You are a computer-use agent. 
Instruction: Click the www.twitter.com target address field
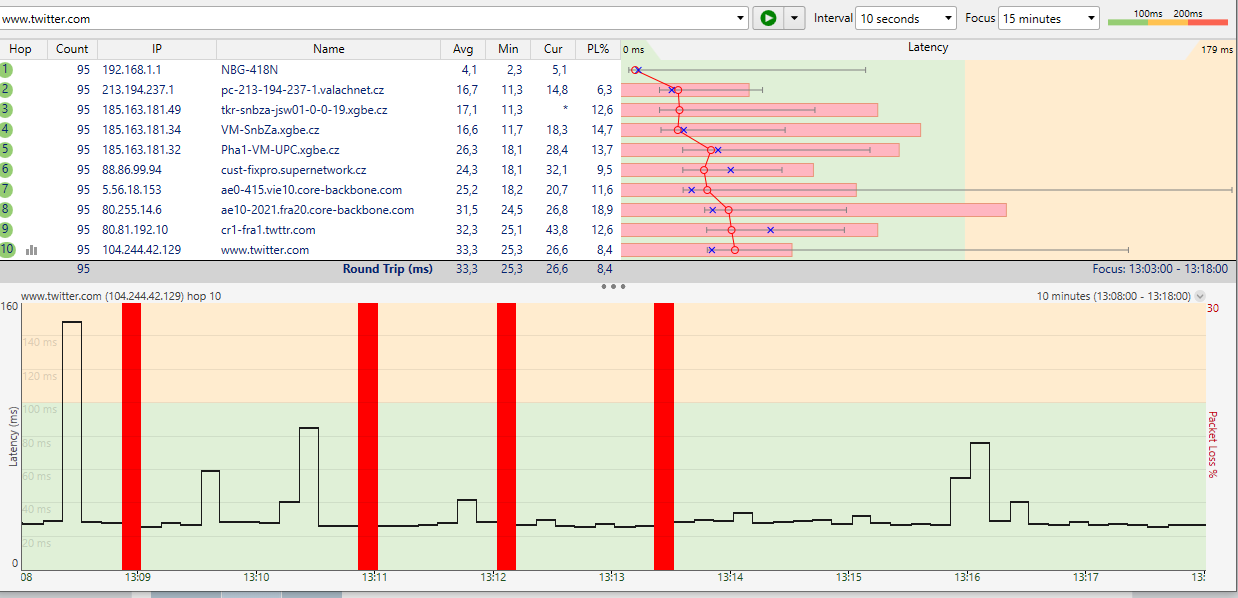click(370, 18)
